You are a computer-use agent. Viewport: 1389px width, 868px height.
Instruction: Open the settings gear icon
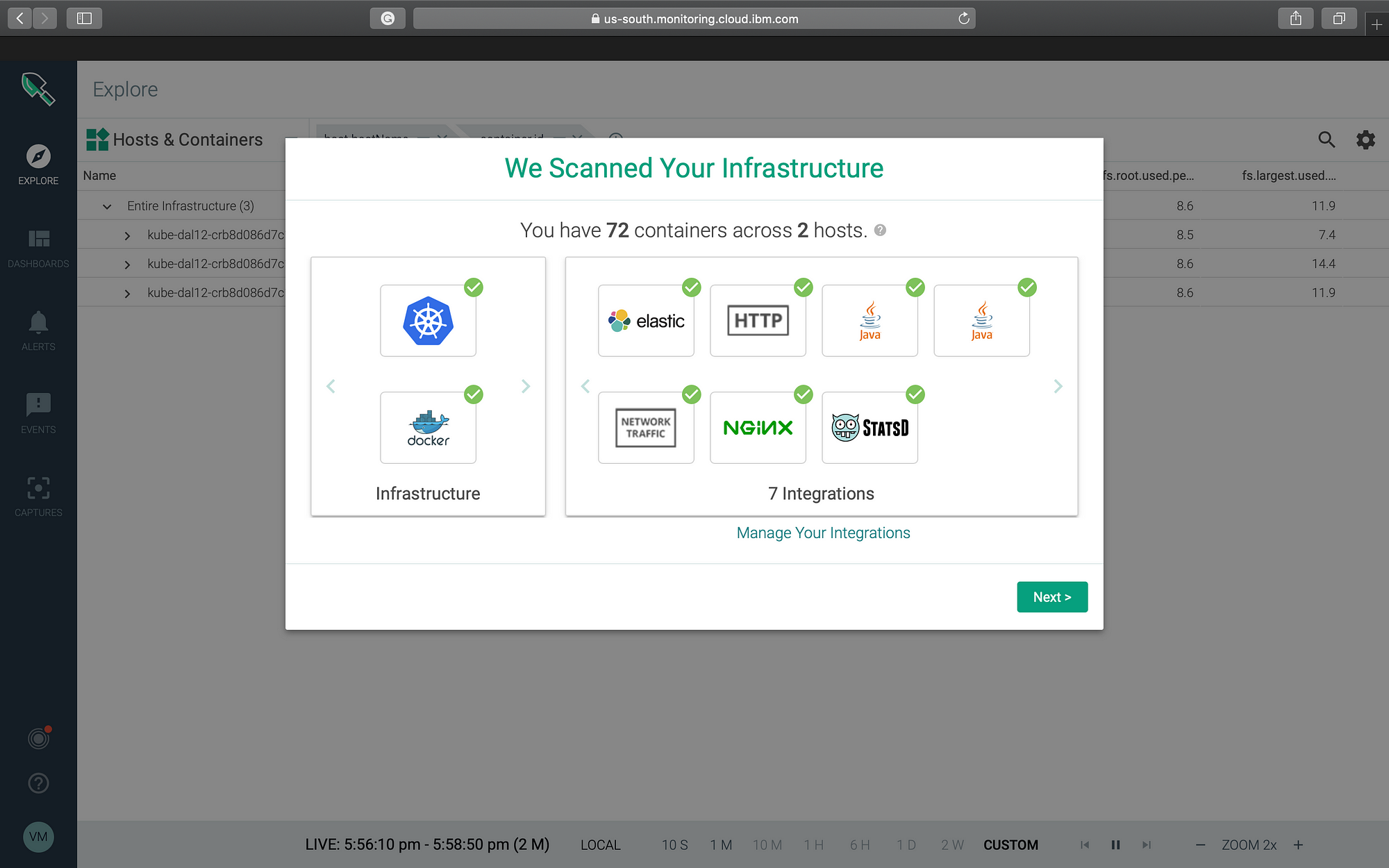tap(1365, 140)
